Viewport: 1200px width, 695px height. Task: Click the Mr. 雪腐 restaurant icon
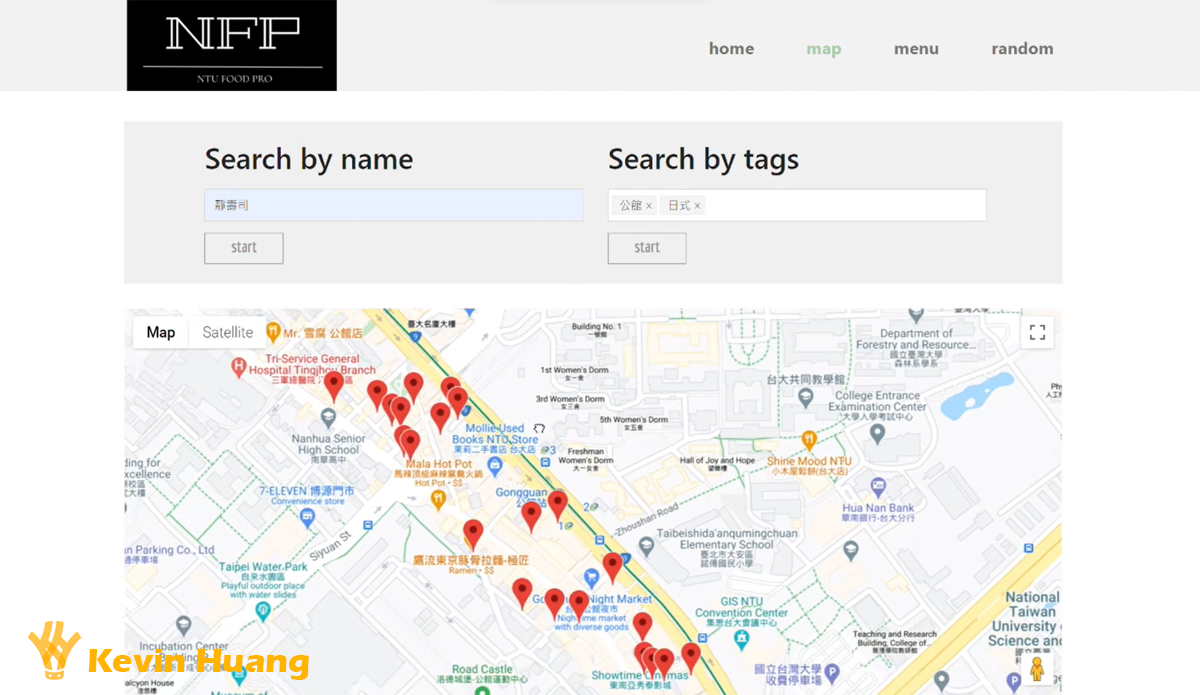click(x=273, y=332)
